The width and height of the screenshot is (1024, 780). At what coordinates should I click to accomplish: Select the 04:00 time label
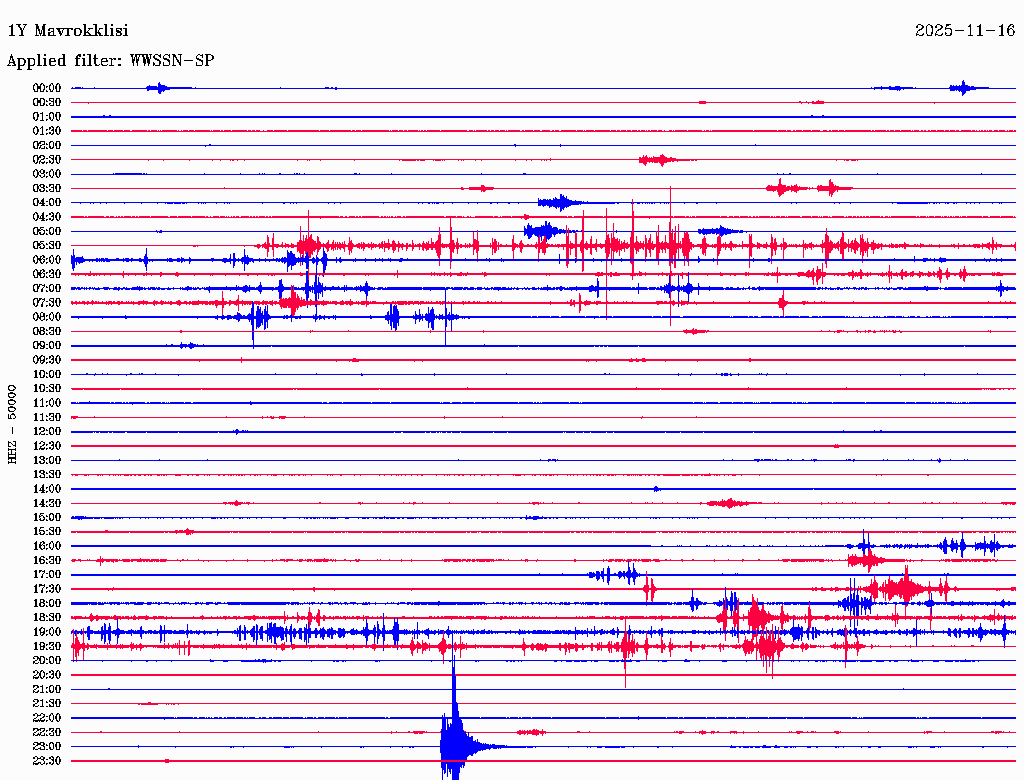pos(47,203)
